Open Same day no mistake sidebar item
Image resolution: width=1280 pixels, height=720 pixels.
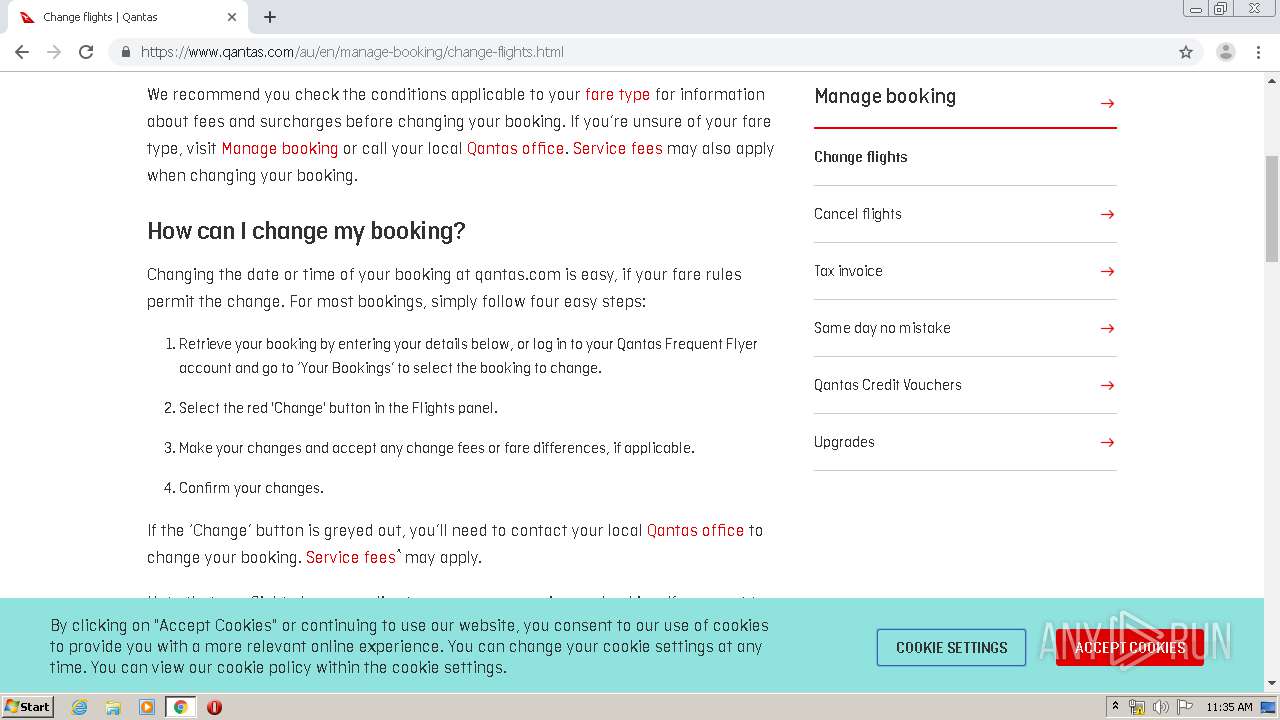882,328
